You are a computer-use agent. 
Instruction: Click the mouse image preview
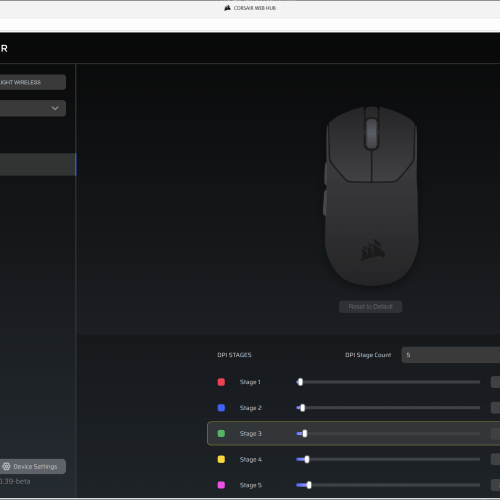pyautogui.click(x=371, y=196)
